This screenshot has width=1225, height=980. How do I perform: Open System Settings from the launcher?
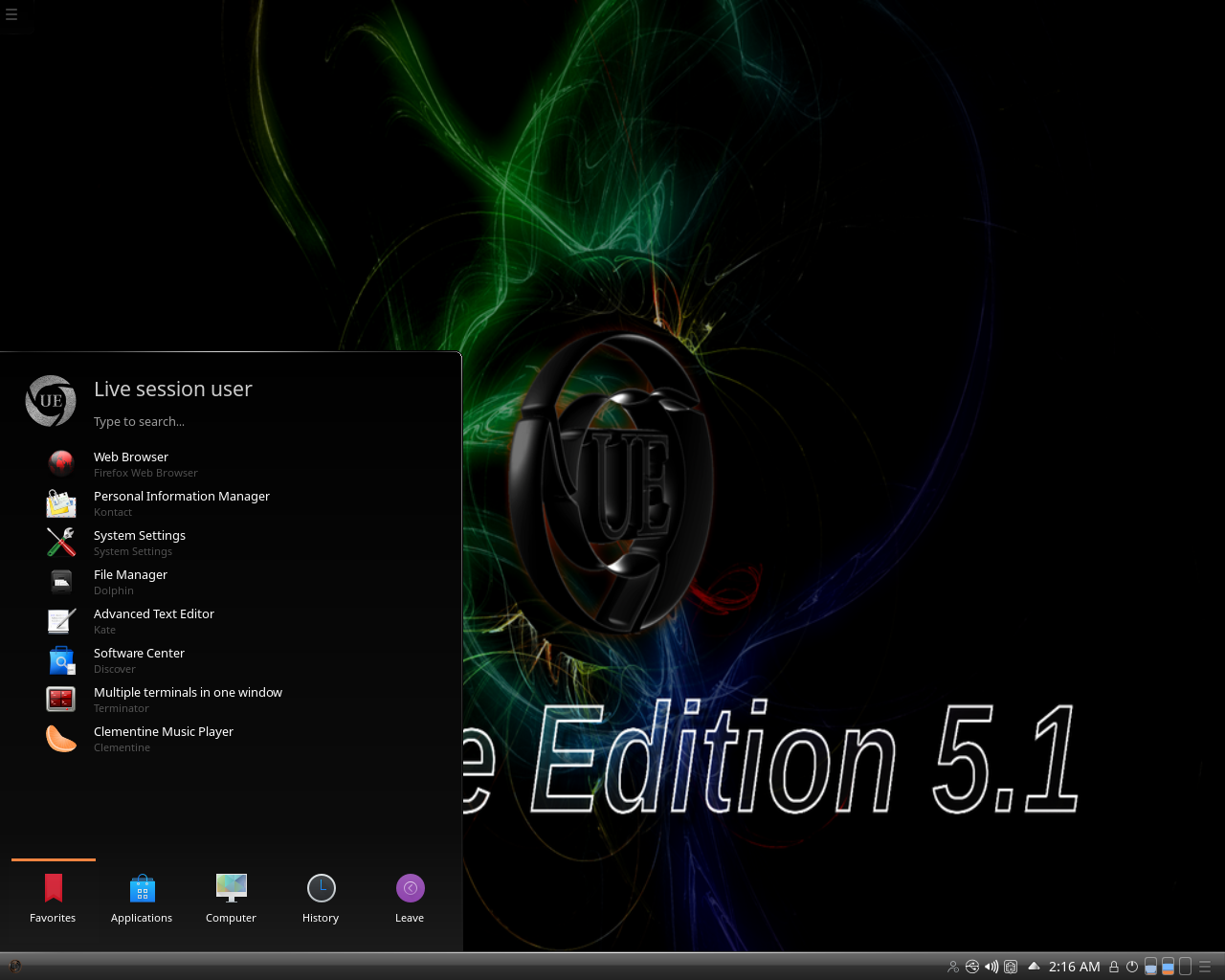(x=139, y=543)
